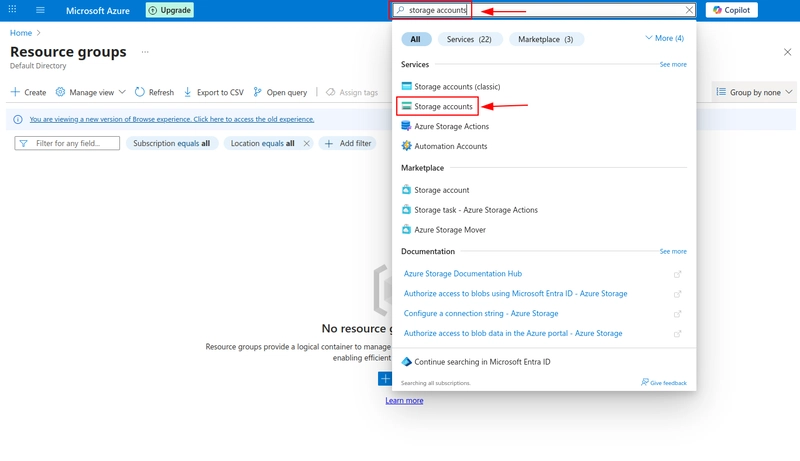Select the Marketplace (3) tab
This screenshot has width=800, height=461.
click(546, 39)
